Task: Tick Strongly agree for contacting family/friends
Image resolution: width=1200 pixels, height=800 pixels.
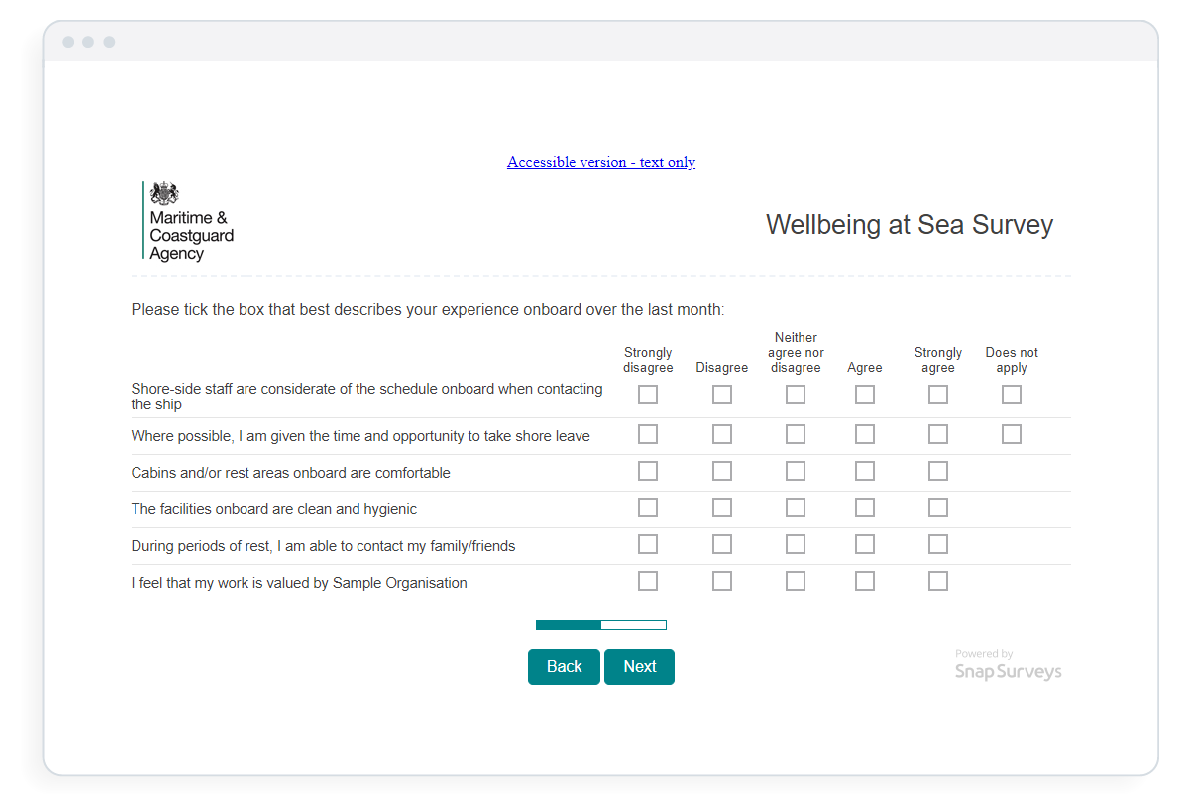Action: coord(938,544)
